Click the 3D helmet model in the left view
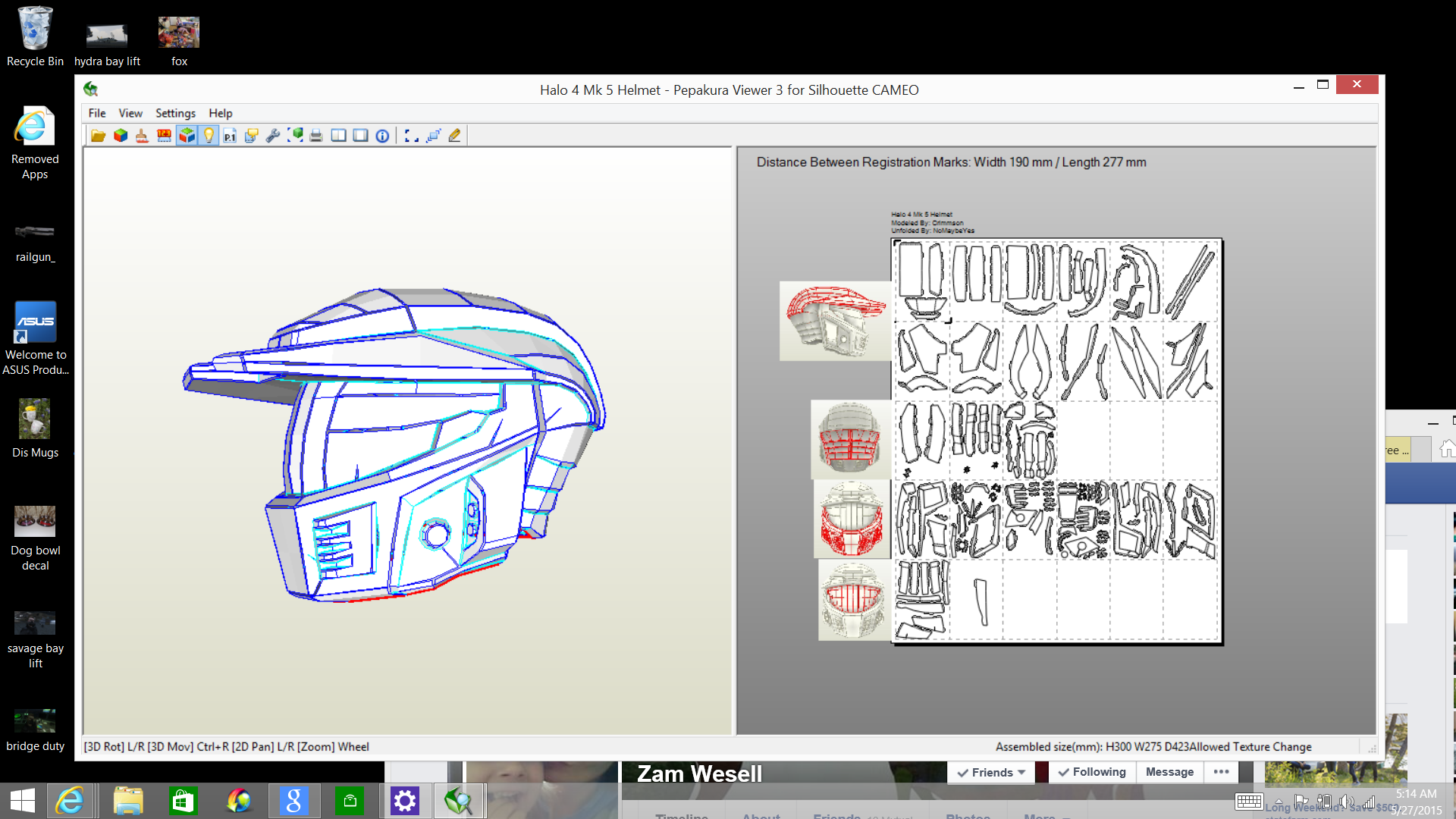Screen dimensions: 1456x819 [x=394, y=446]
